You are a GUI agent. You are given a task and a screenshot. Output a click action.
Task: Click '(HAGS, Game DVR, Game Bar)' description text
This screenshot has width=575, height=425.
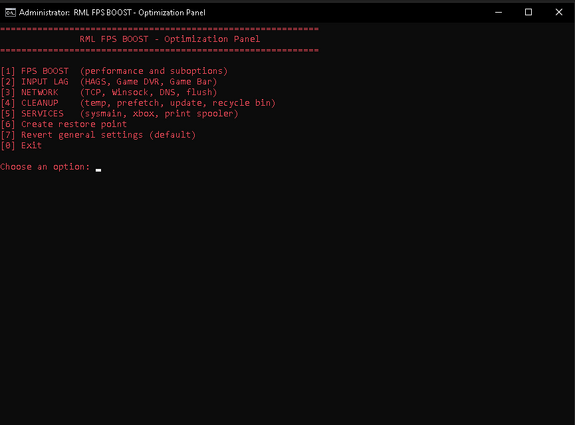[149, 81]
